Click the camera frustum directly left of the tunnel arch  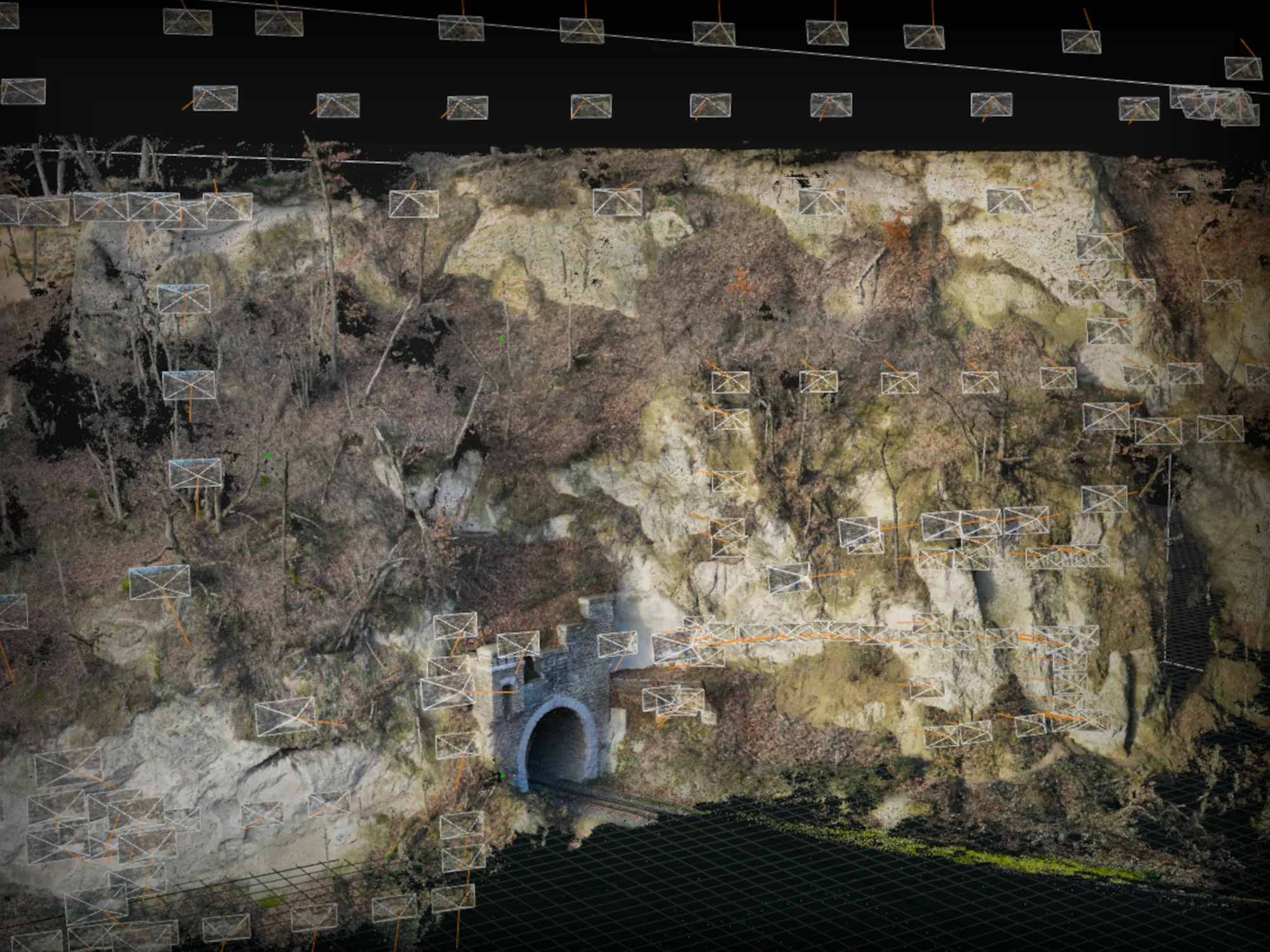click(x=457, y=745)
